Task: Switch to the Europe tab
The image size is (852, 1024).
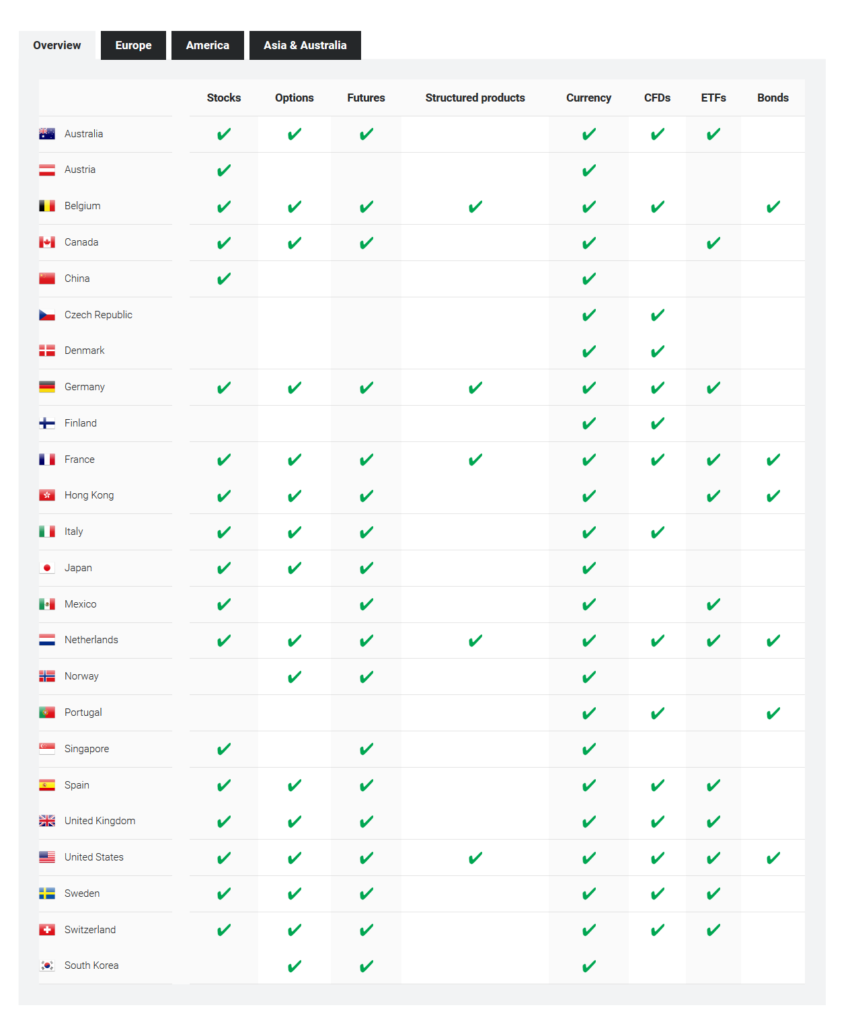Action: click(133, 46)
